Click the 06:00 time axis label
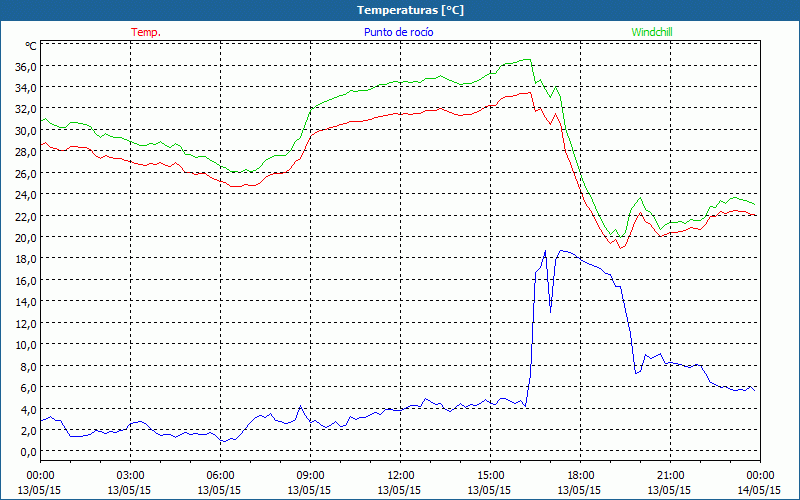The width and height of the screenshot is (800, 500). point(220,476)
